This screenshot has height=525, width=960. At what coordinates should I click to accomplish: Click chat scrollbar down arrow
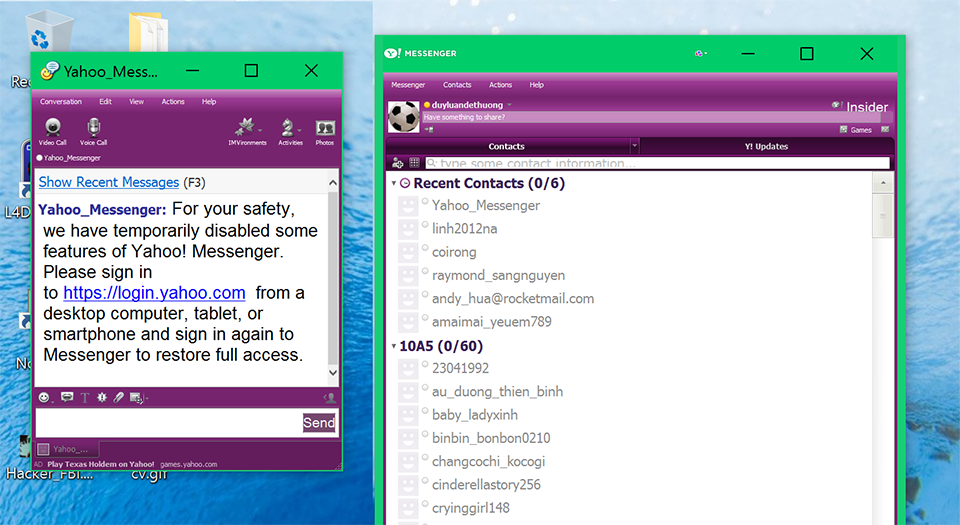(x=332, y=372)
